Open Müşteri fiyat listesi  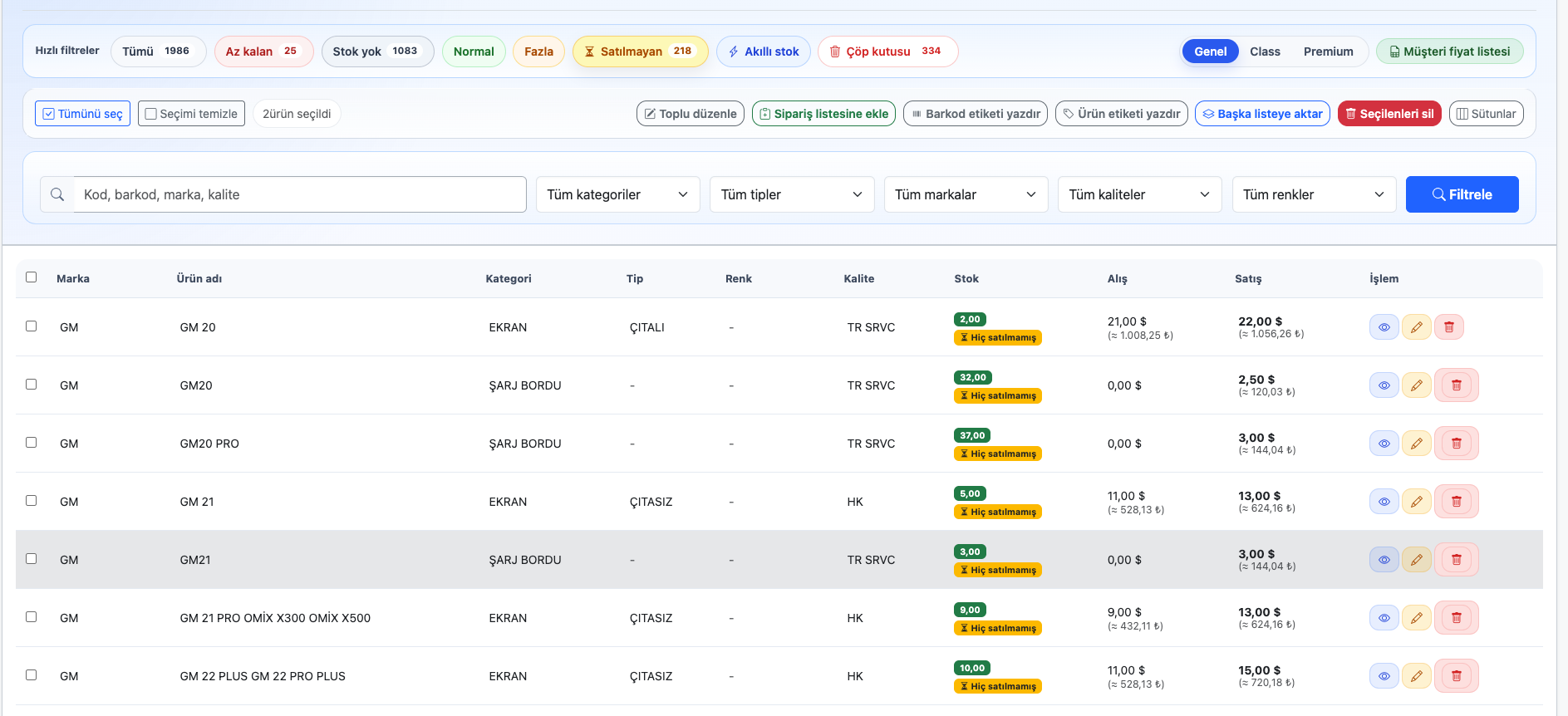click(x=1449, y=51)
